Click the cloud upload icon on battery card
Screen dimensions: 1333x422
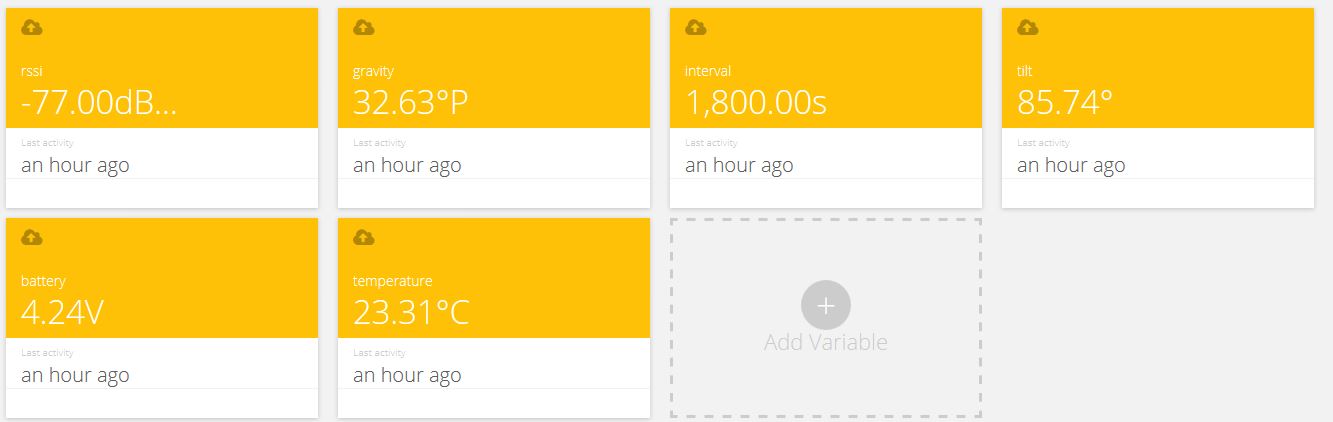pyautogui.click(x=32, y=238)
